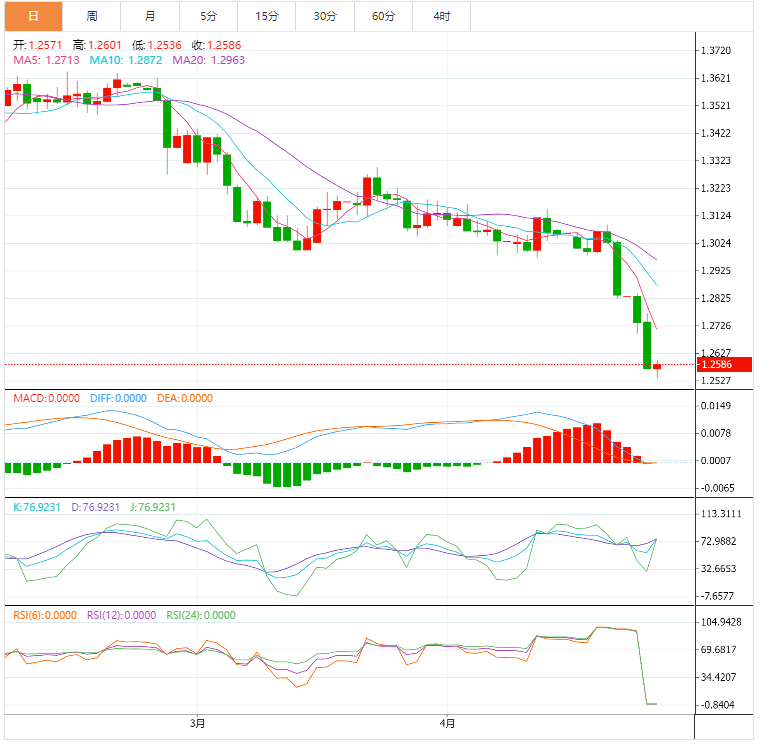760x748 pixels.
Task: Open the 15分 timeframe tab
Action: [x=267, y=16]
